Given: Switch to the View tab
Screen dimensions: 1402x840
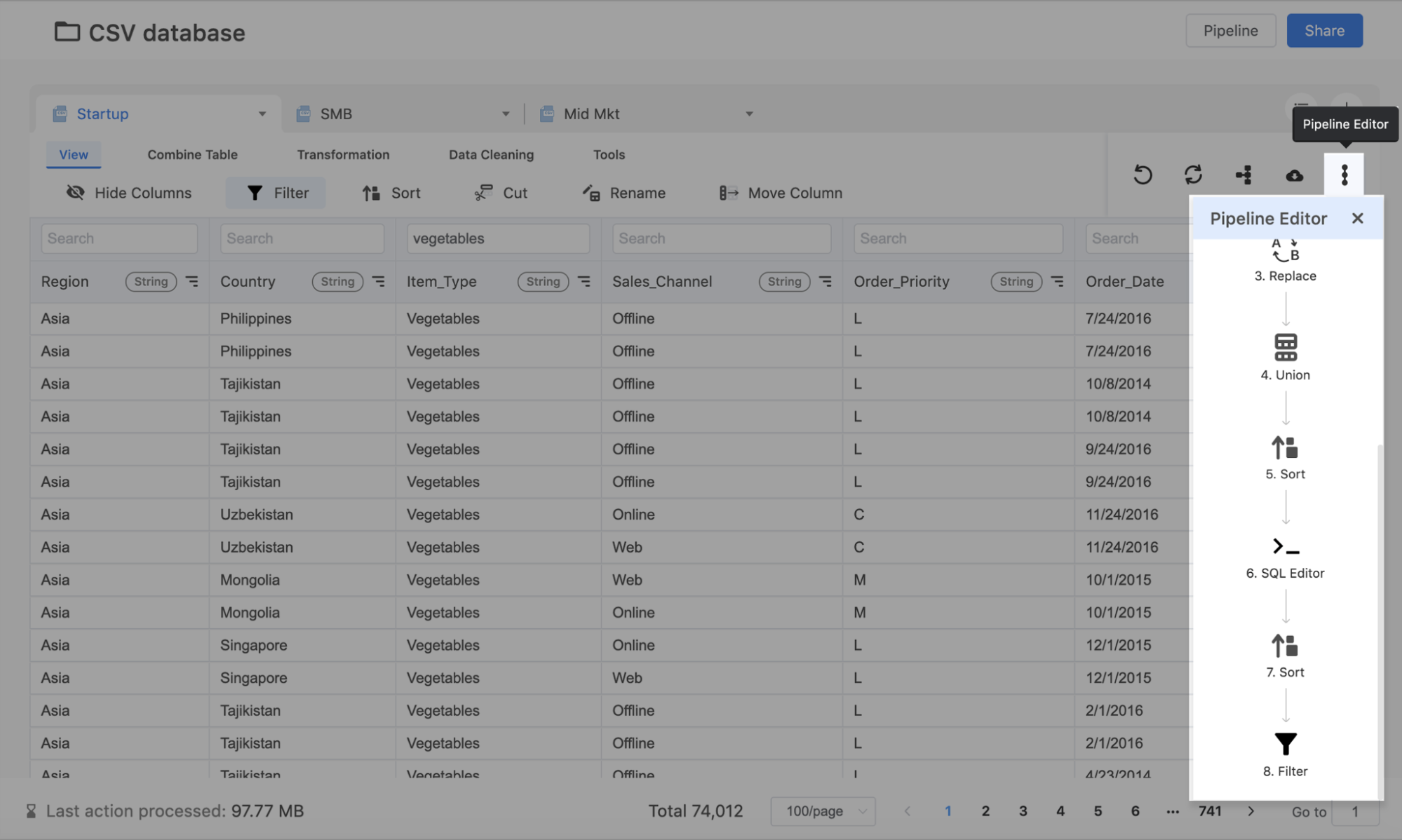Looking at the screenshot, I should pyautogui.click(x=74, y=154).
